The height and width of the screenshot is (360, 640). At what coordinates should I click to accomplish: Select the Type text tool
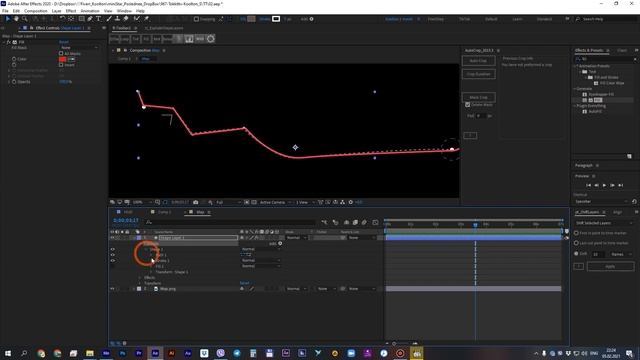click(99, 19)
